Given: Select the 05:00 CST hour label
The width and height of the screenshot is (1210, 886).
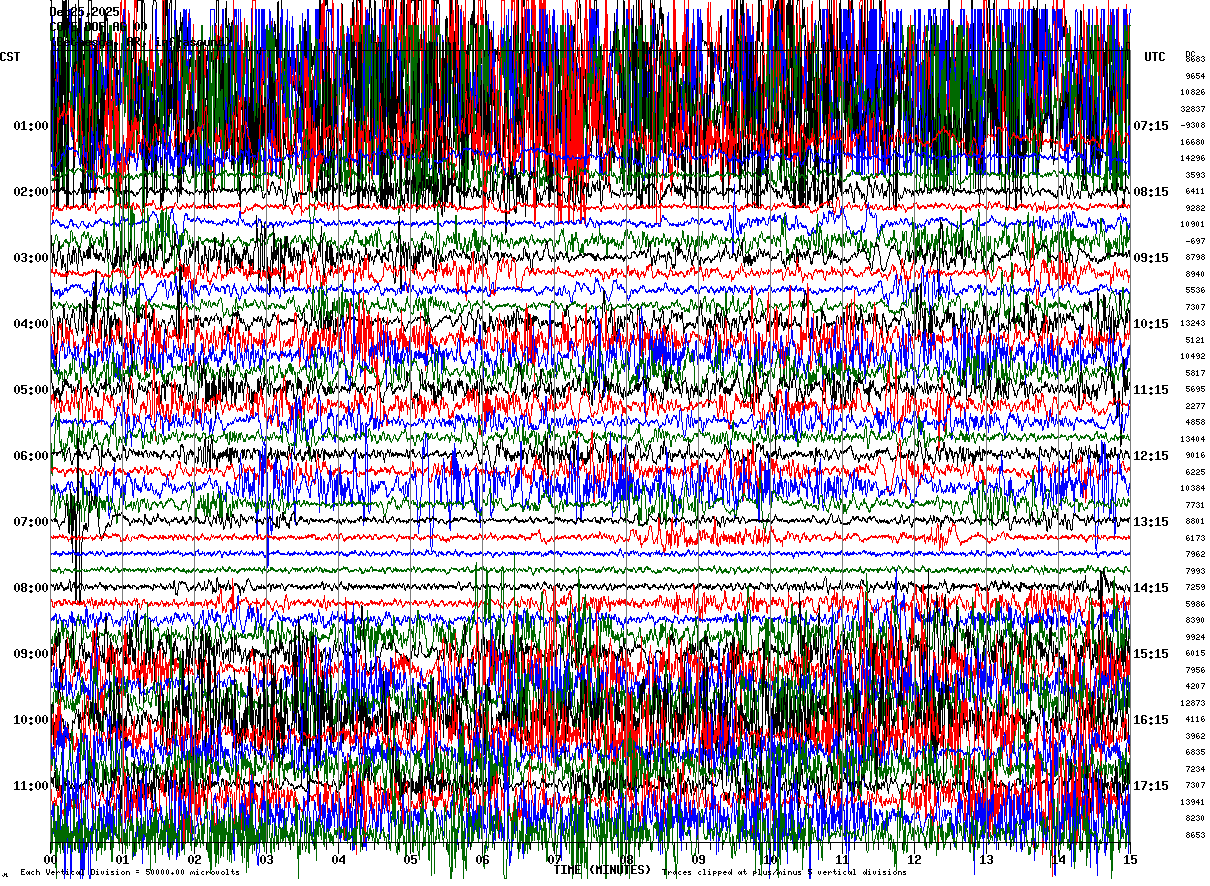Looking at the screenshot, I should coord(31,390).
